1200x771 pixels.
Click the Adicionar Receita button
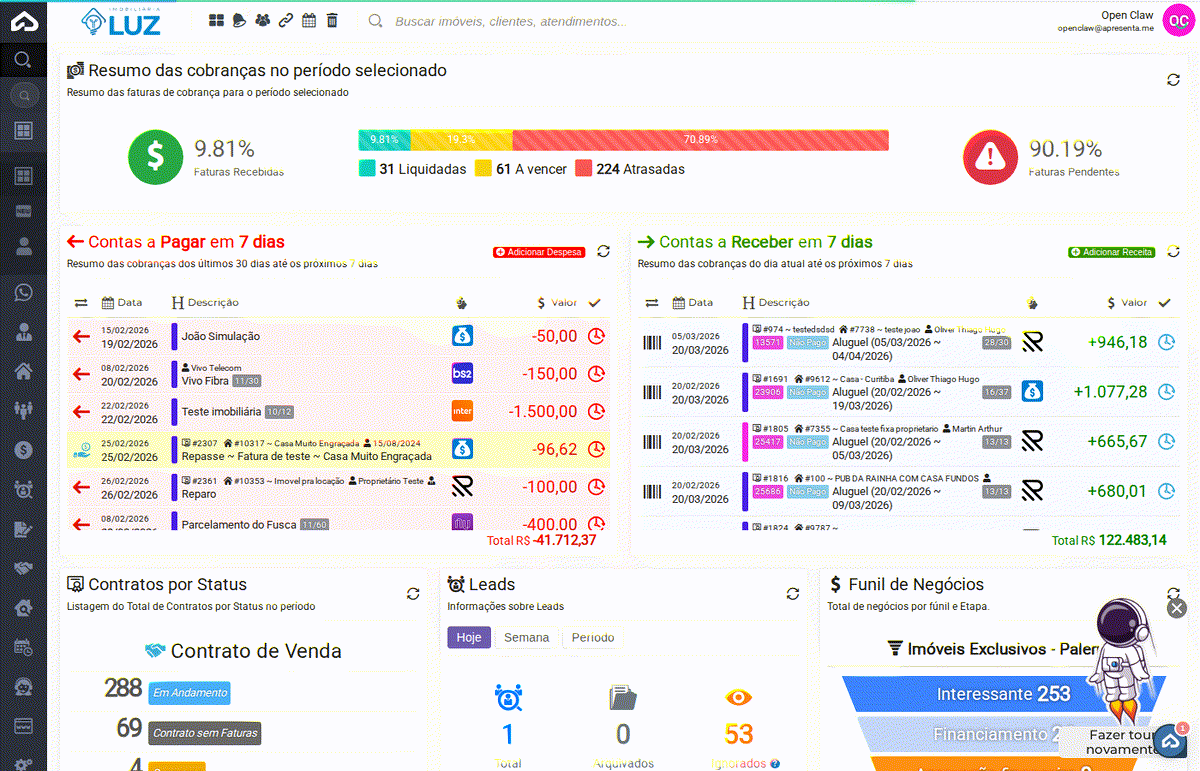tap(1110, 252)
